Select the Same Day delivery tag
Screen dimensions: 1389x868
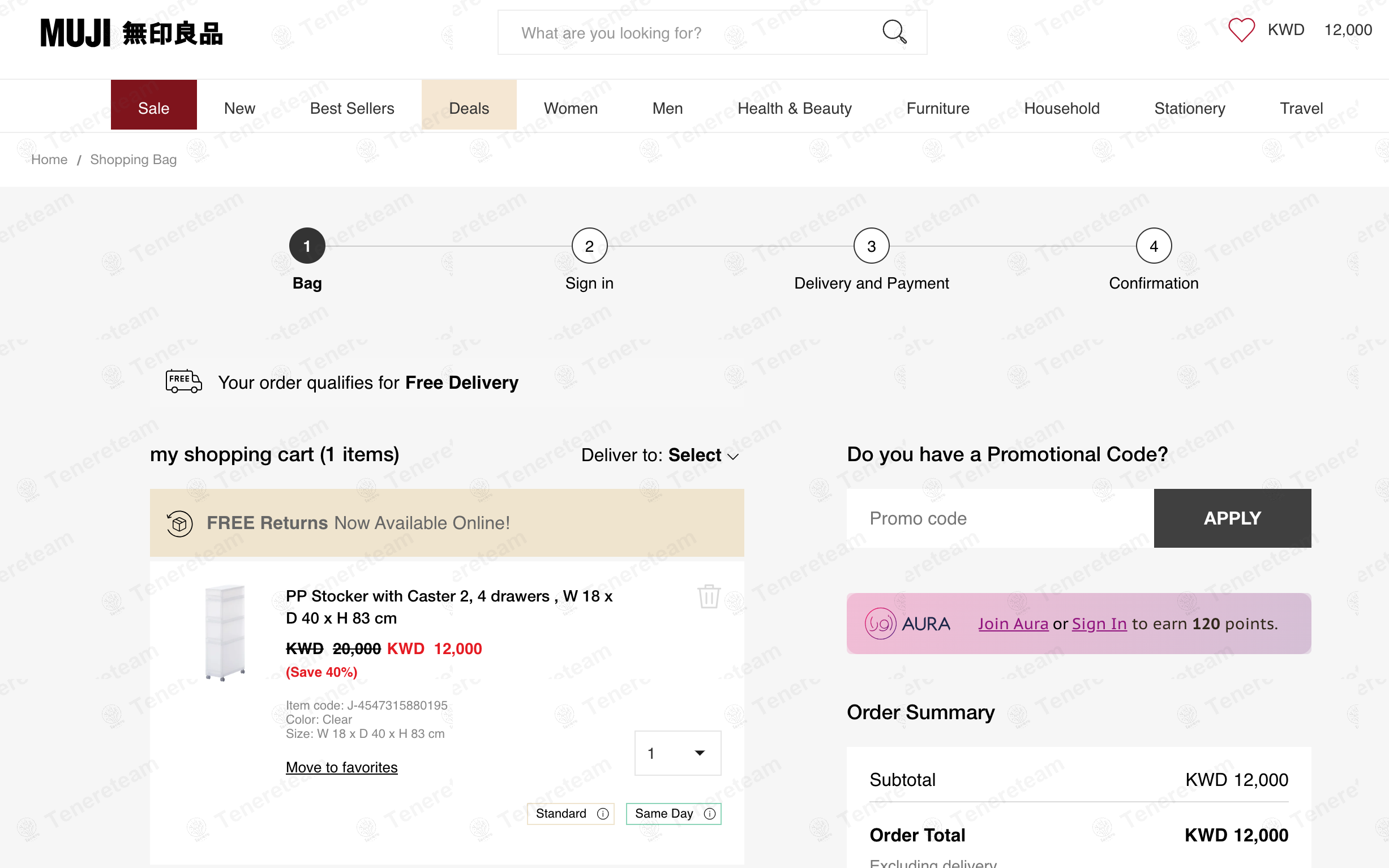pos(674,814)
